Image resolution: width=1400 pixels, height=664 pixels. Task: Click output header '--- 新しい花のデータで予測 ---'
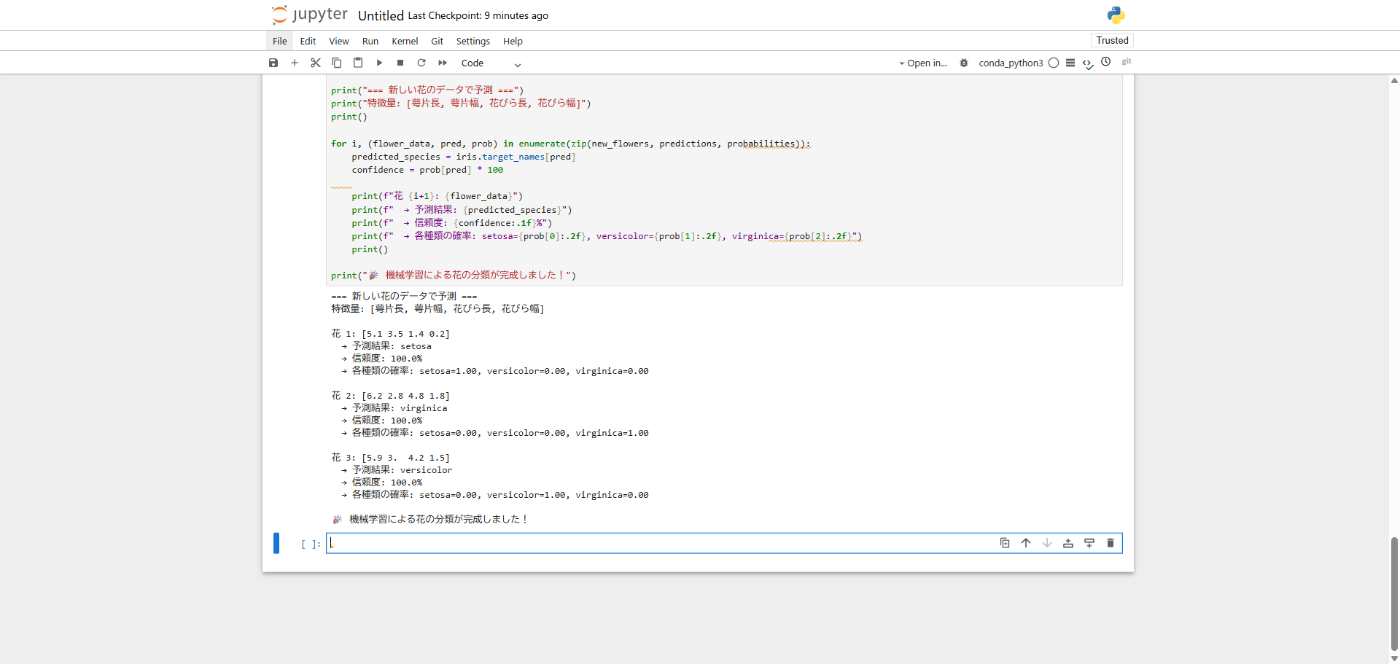pos(404,296)
